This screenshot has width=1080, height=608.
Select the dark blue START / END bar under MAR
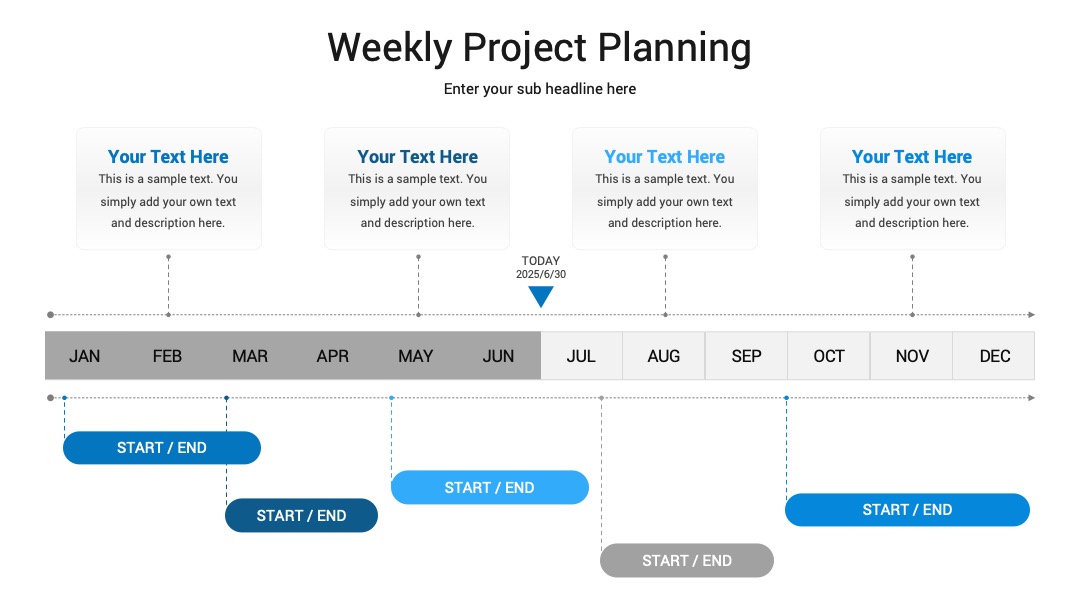click(x=301, y=515)
